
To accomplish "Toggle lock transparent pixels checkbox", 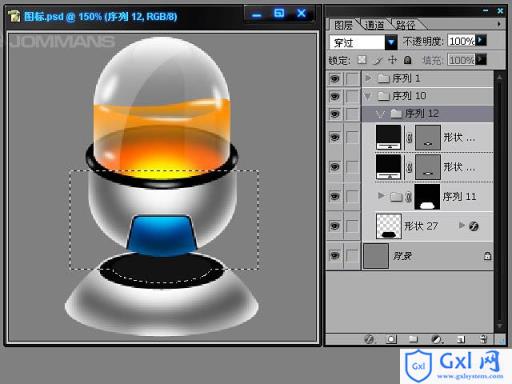I will click(x=362, y=60).
